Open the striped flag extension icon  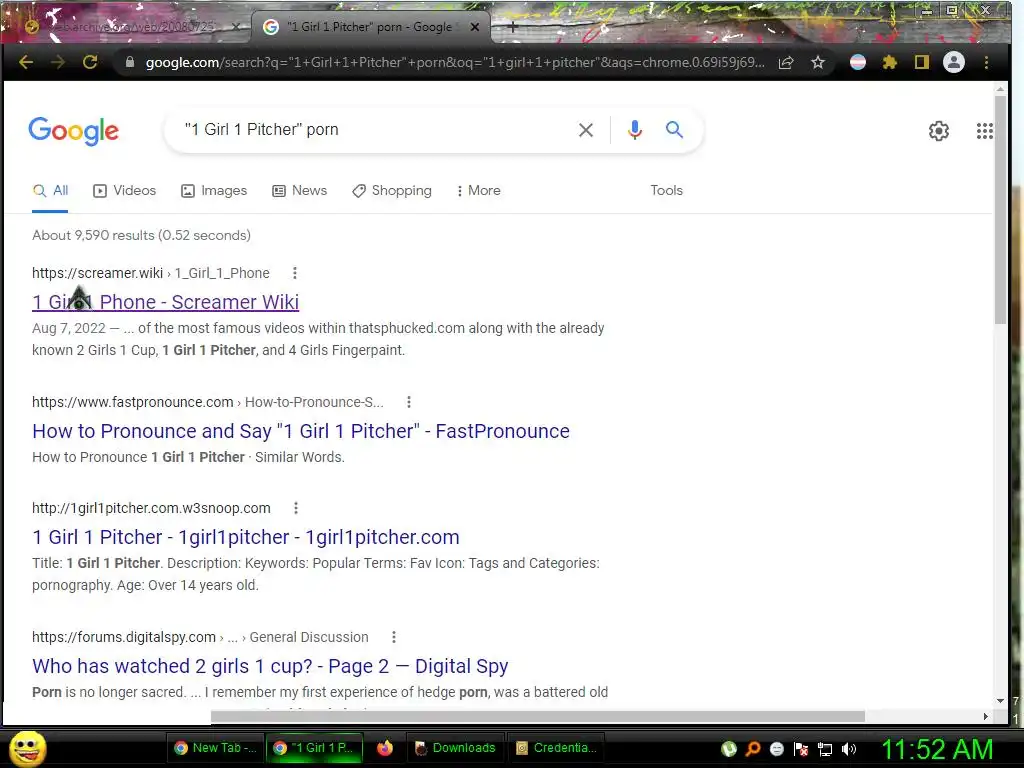(857, 62)
